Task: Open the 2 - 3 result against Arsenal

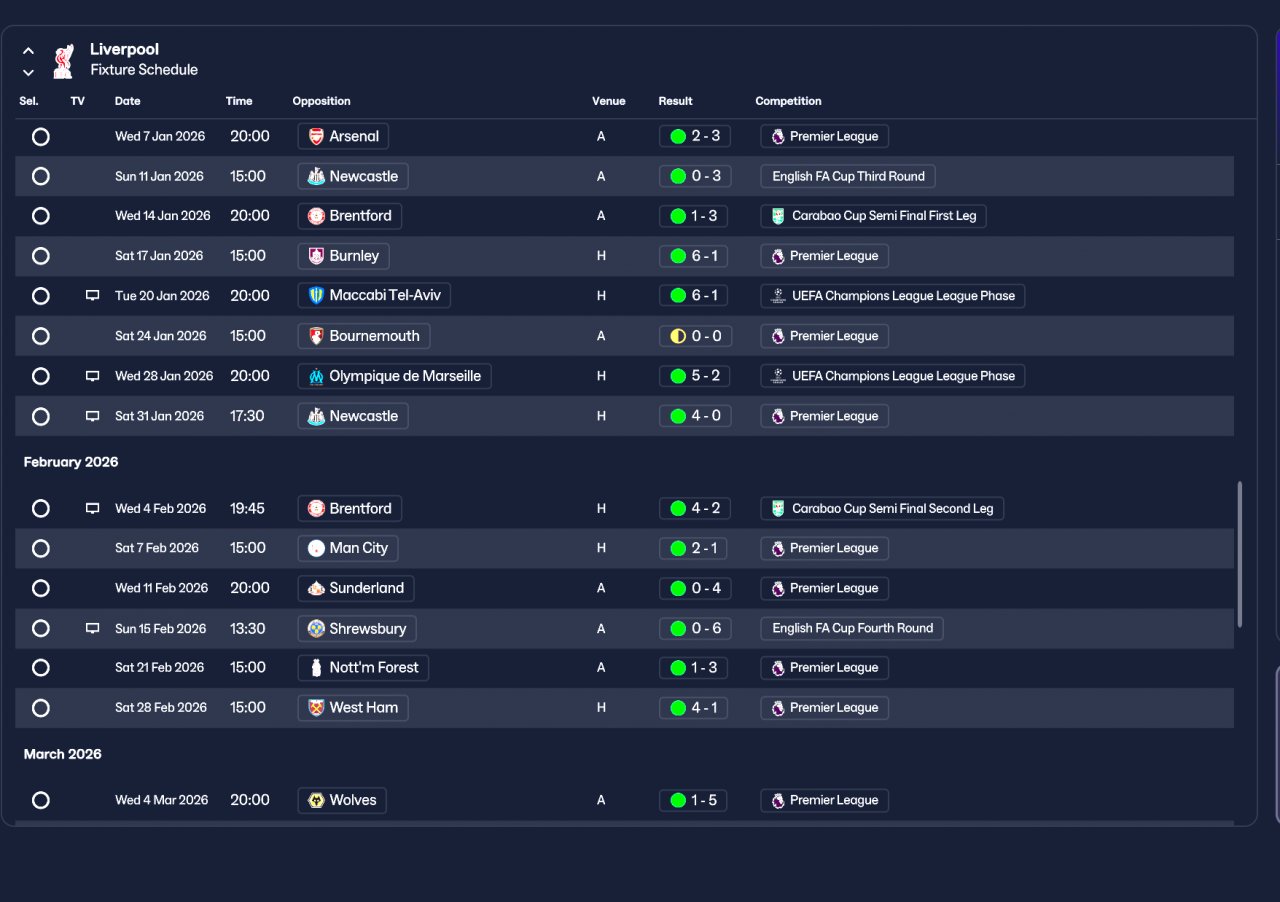Action: coord(695,136)
